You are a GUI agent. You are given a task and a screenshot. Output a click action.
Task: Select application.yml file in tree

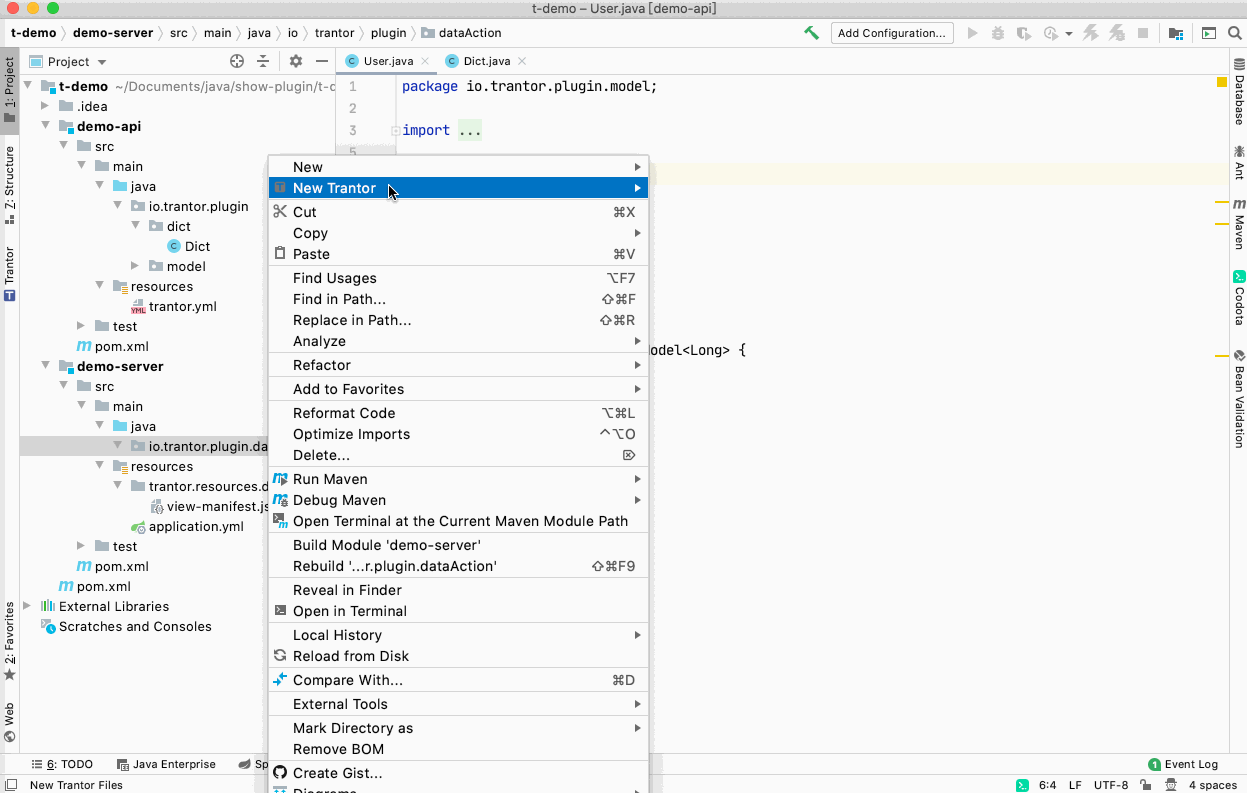pos(187,526)
